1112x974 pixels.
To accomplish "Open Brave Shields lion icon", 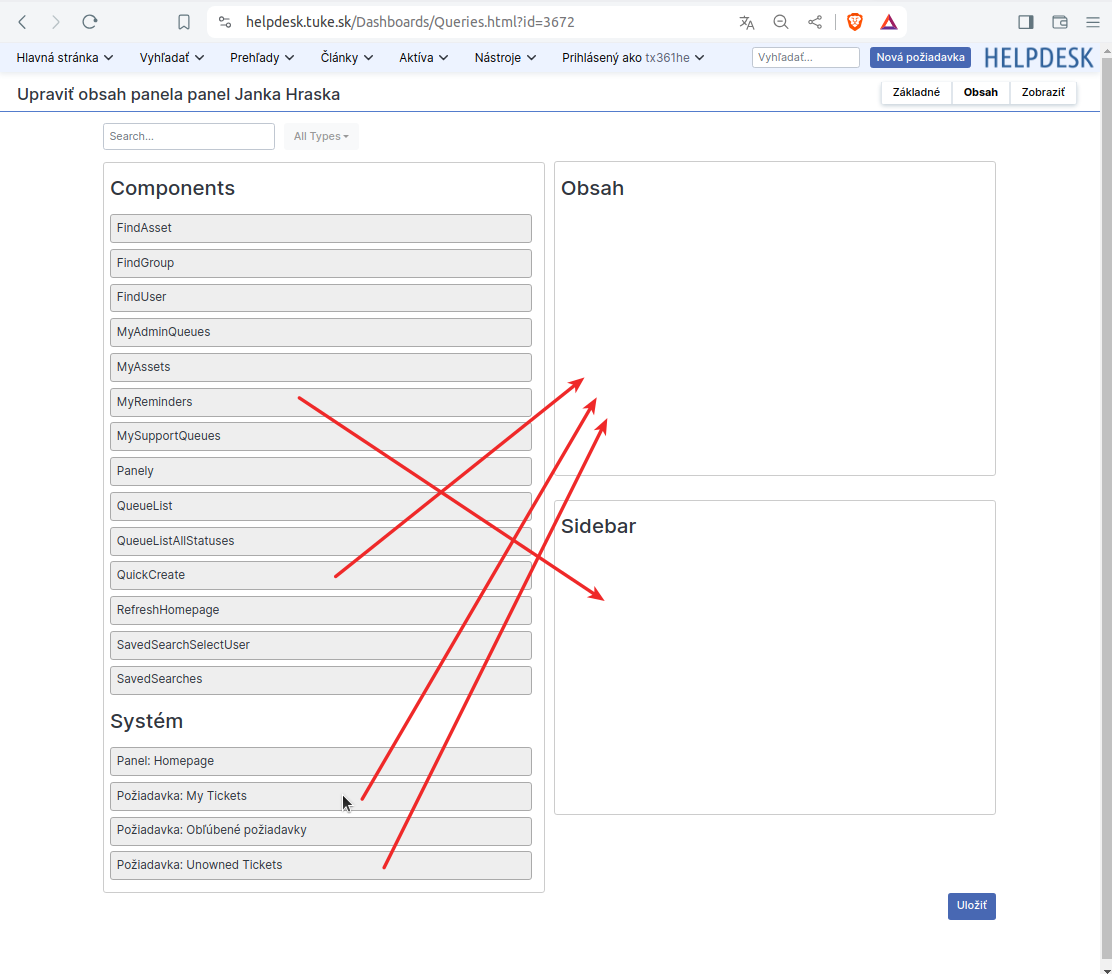I will click(855, 22).
